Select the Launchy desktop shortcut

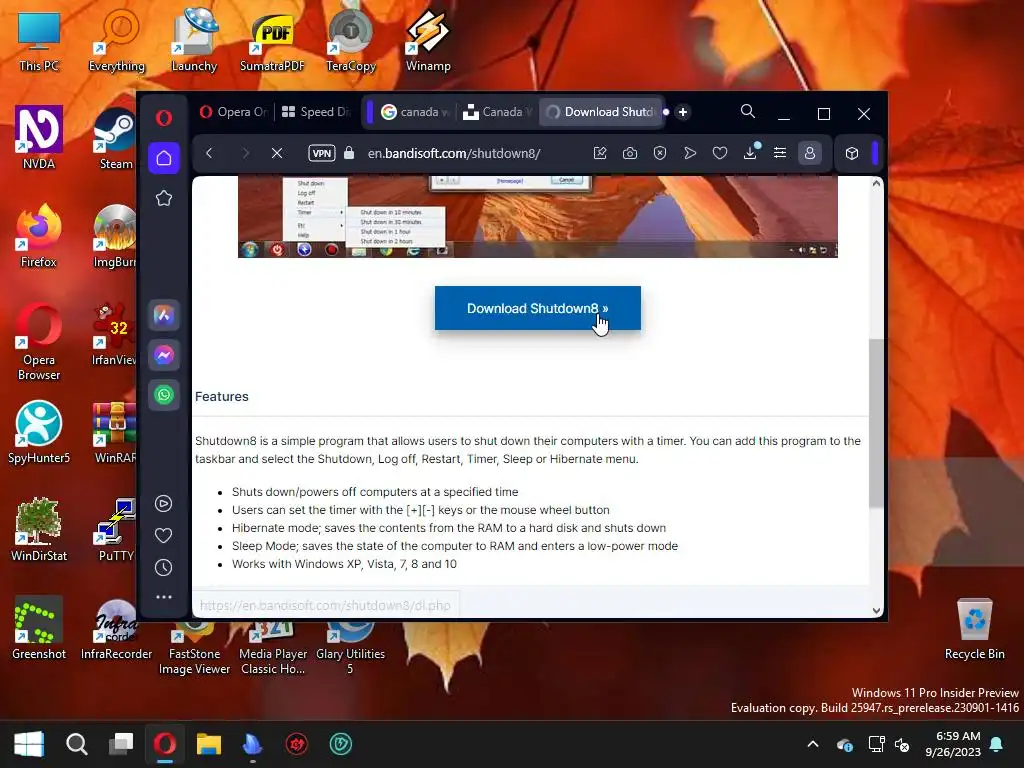click(194, 40)
